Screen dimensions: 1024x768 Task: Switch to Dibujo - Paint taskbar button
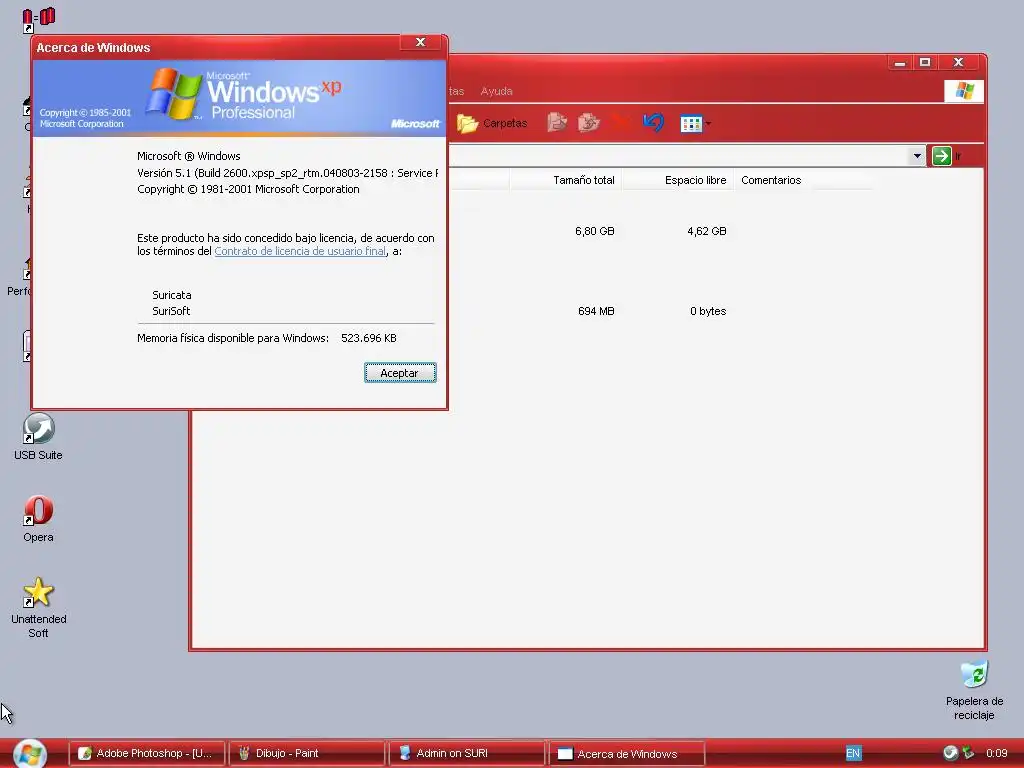tap(307, 754)
